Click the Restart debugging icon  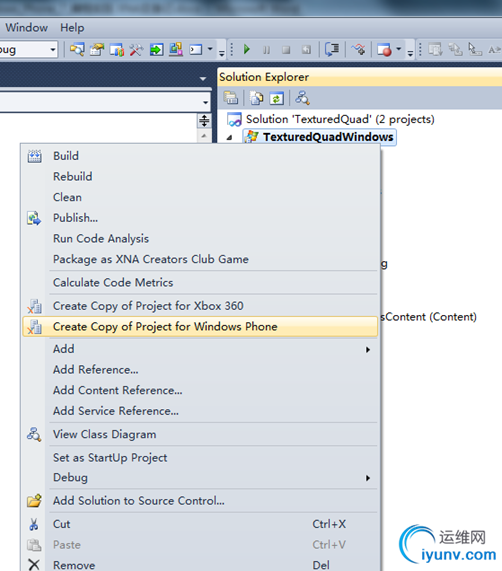point(306,50)
